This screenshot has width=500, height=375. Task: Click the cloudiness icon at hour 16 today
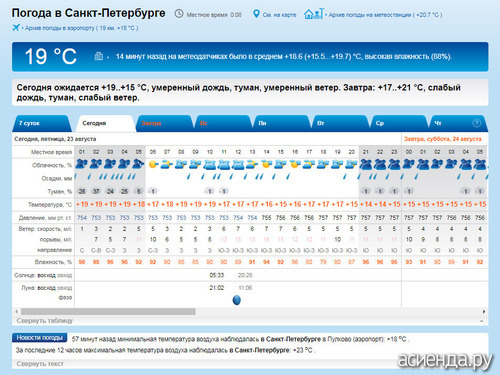coord(295,164)
